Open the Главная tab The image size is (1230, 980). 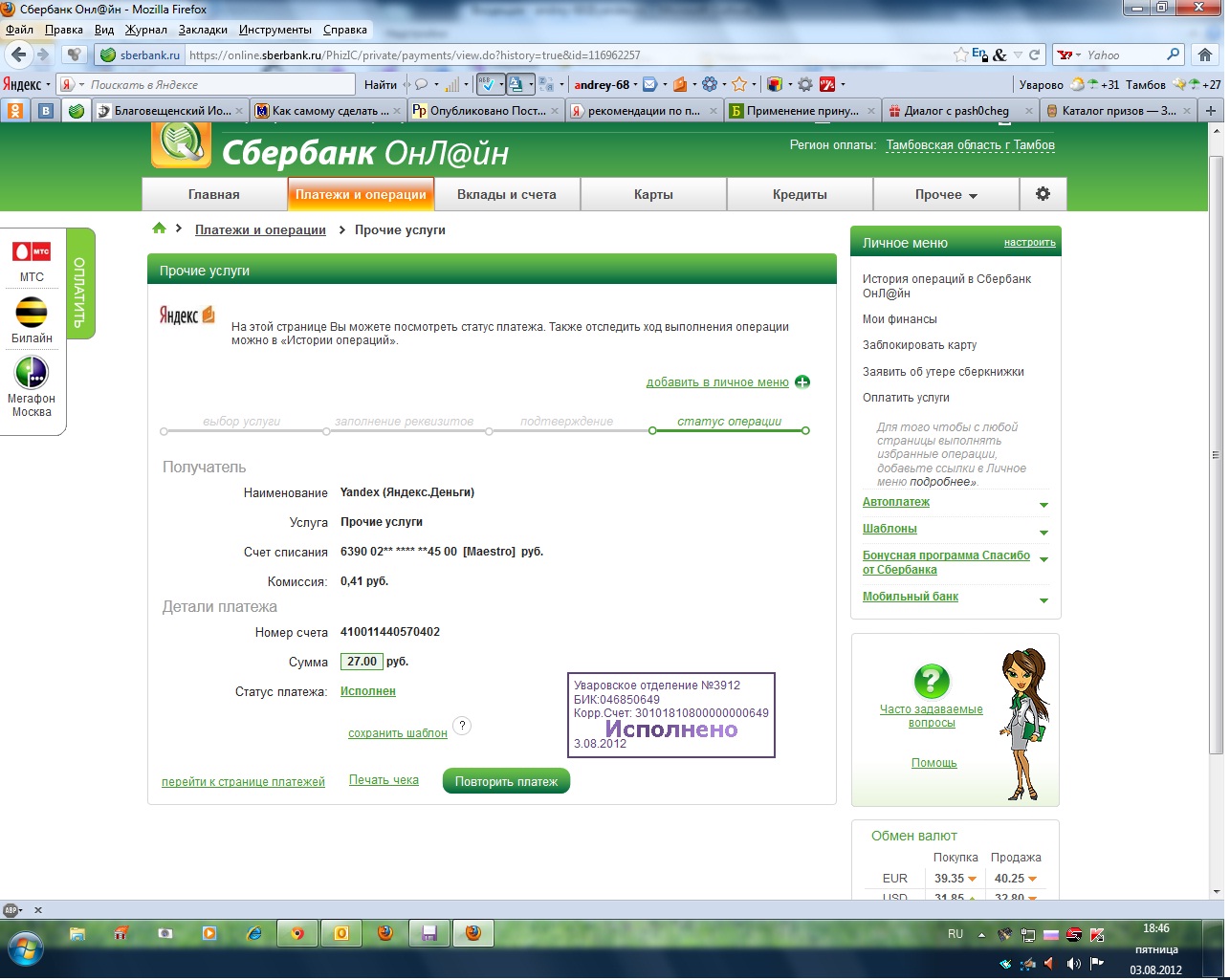214,194
